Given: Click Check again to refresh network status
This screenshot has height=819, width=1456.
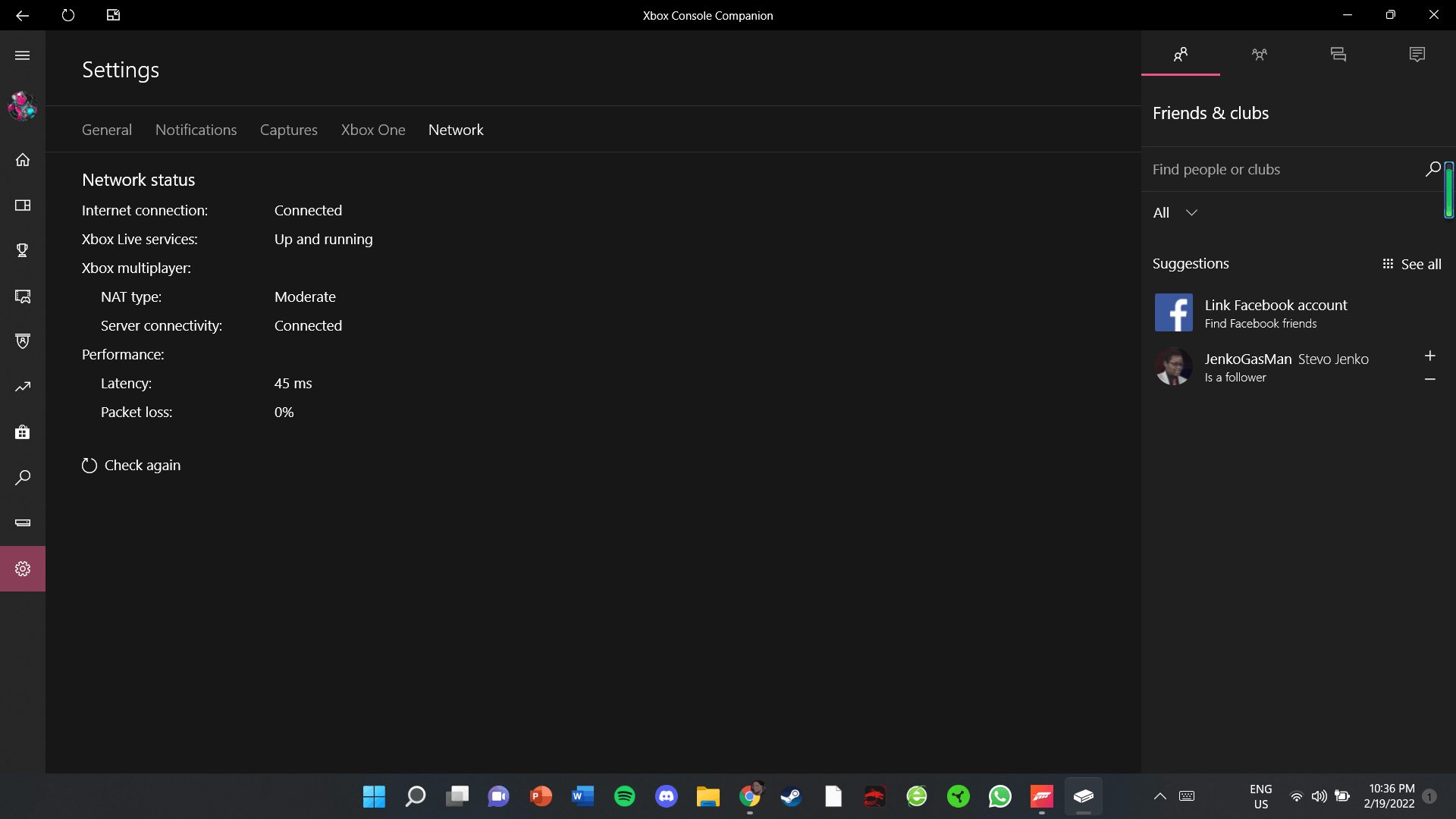Looking at the screenshot, I should pyautogui.click(x=131, y=465).
